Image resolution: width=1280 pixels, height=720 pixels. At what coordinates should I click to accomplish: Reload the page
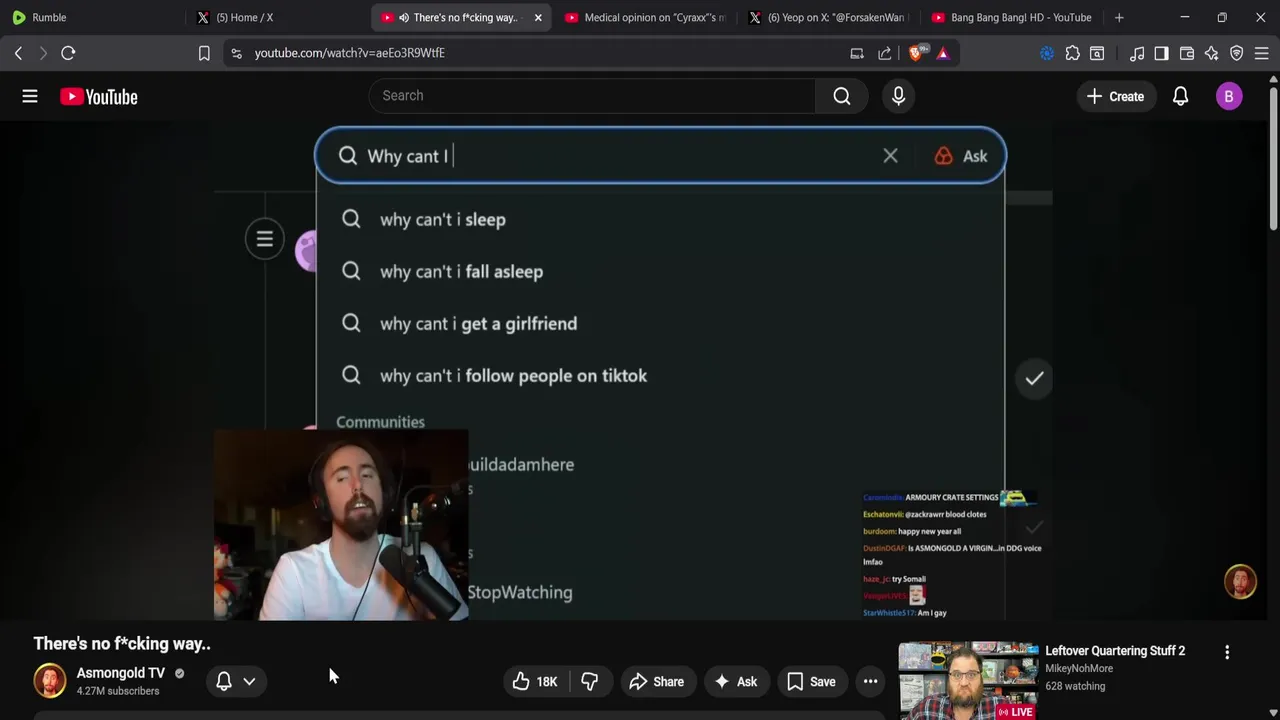coord(68,53)
